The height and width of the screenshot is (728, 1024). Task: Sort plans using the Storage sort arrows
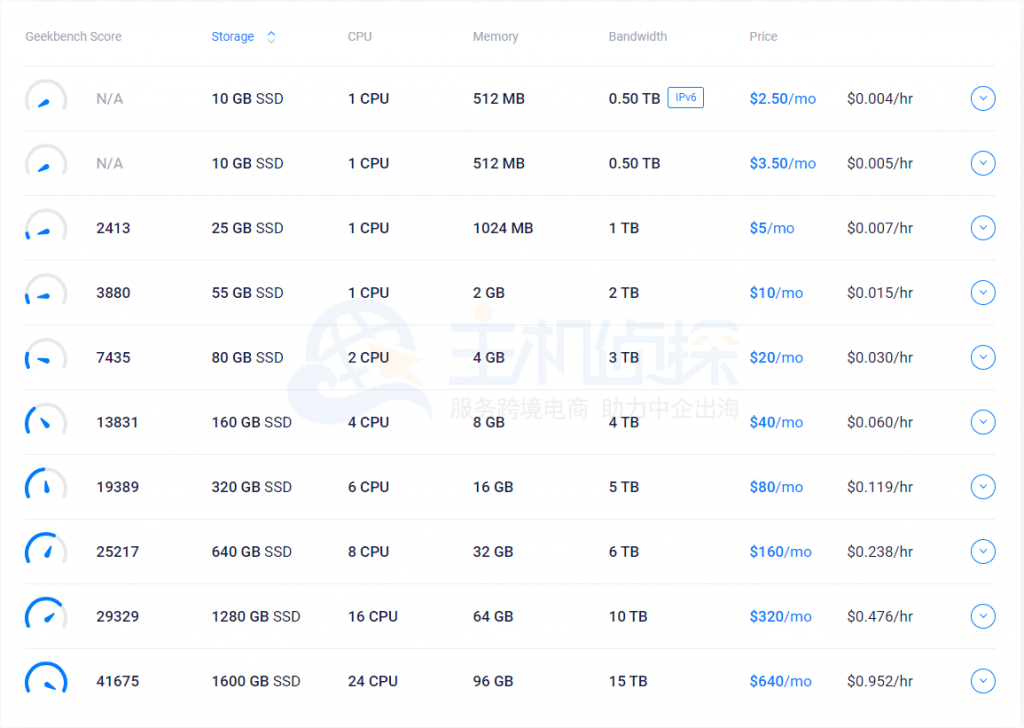[x=271, y=37]
